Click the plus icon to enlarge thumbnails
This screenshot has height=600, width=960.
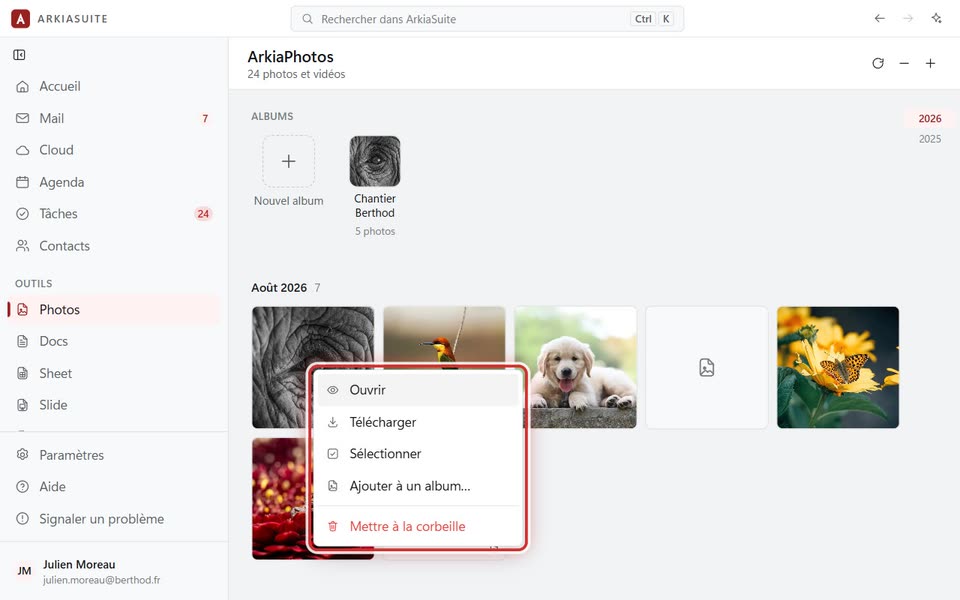[x=931, y=63]
